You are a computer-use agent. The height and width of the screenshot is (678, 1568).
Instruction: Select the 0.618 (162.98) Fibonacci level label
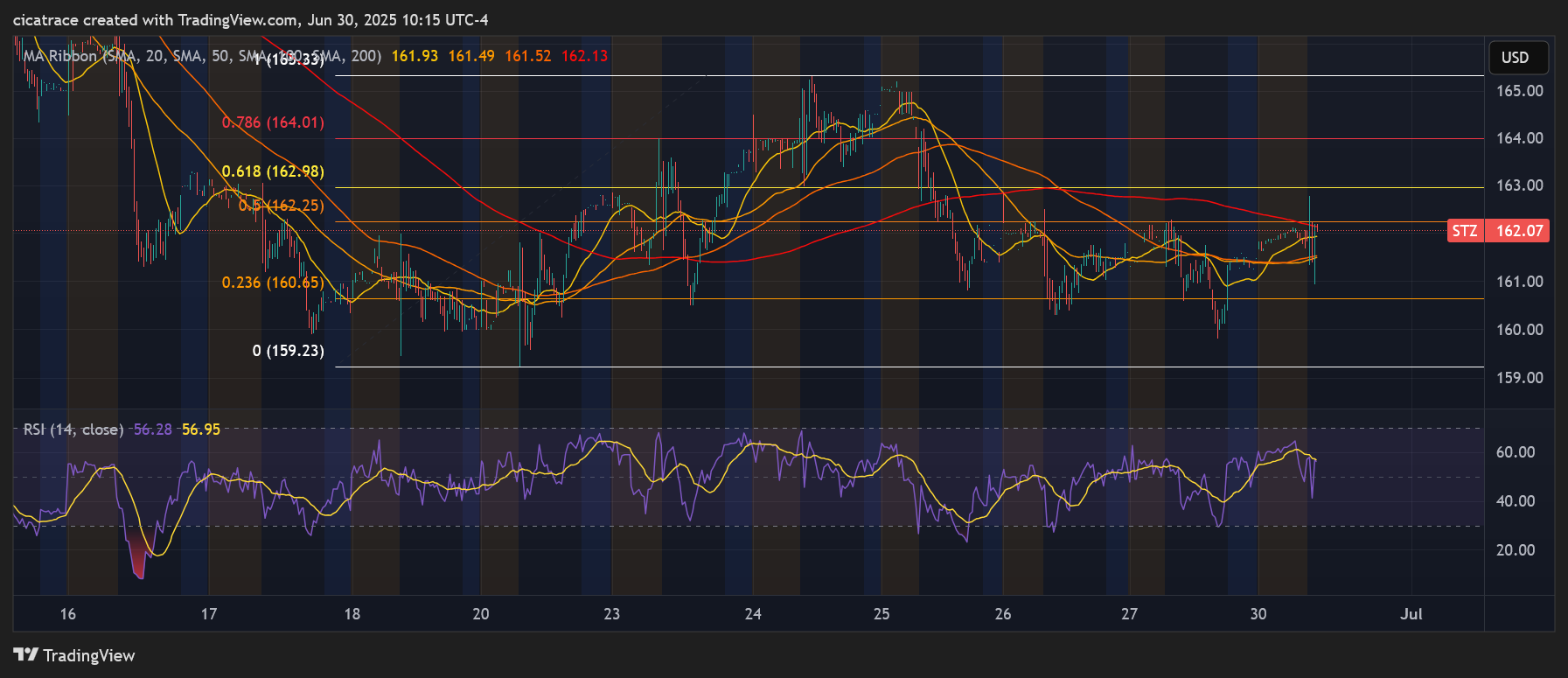point(273,171)
